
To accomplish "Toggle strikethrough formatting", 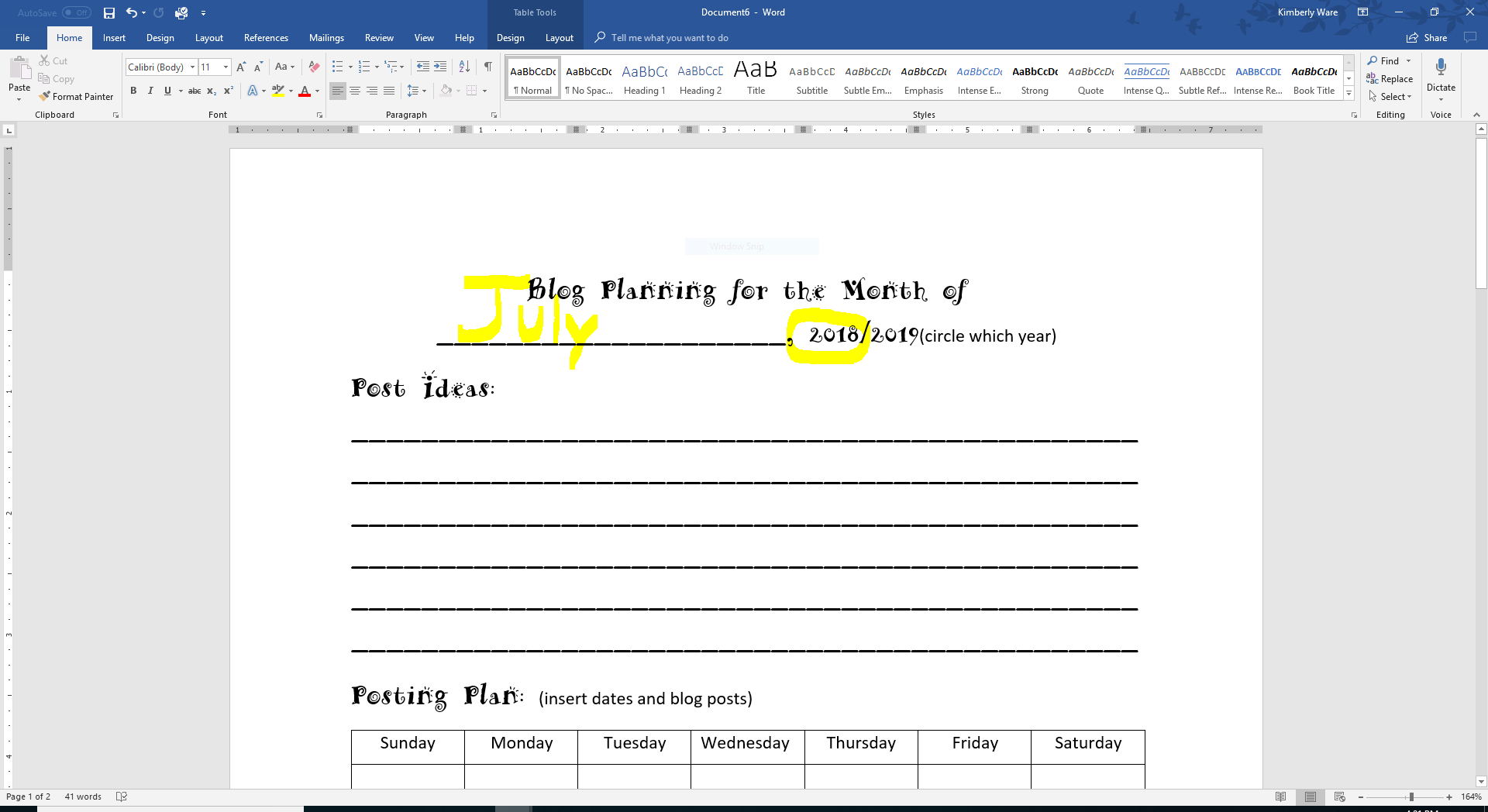I will [x=195, y=91].
